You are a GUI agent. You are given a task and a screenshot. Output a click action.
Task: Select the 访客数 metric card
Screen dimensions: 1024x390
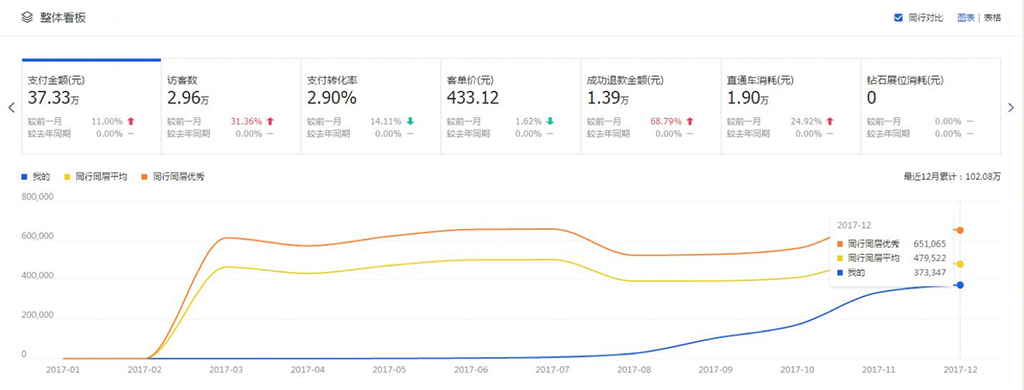(x=231, y=106)
